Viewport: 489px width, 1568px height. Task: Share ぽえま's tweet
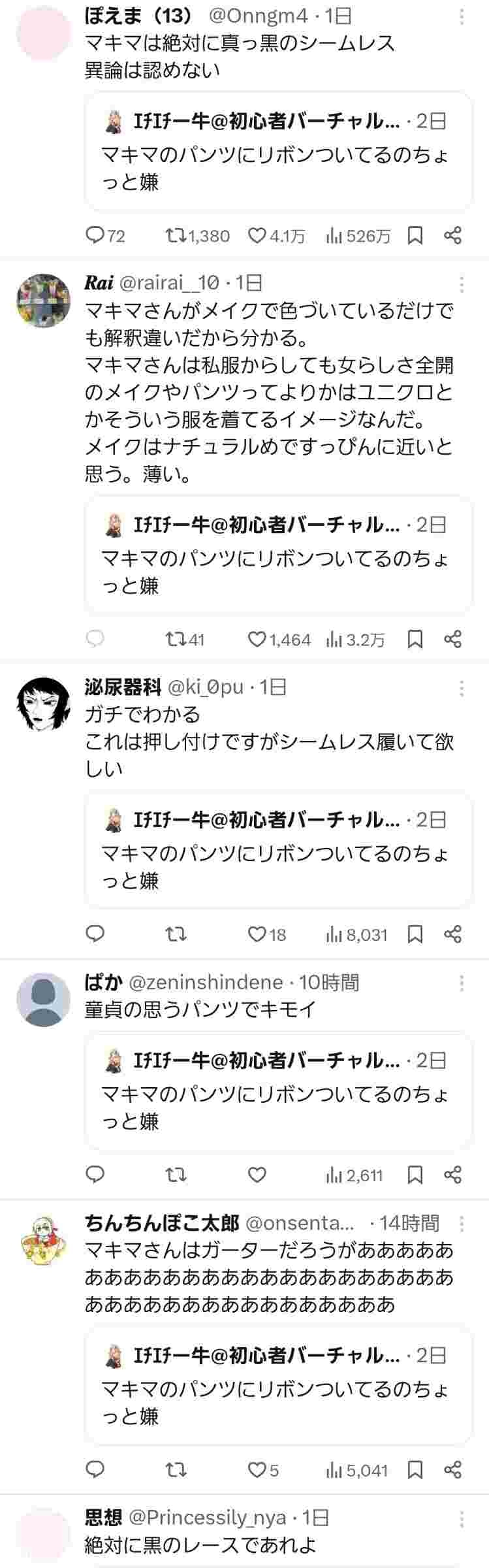pyautogui.click(x=452, y=235)
